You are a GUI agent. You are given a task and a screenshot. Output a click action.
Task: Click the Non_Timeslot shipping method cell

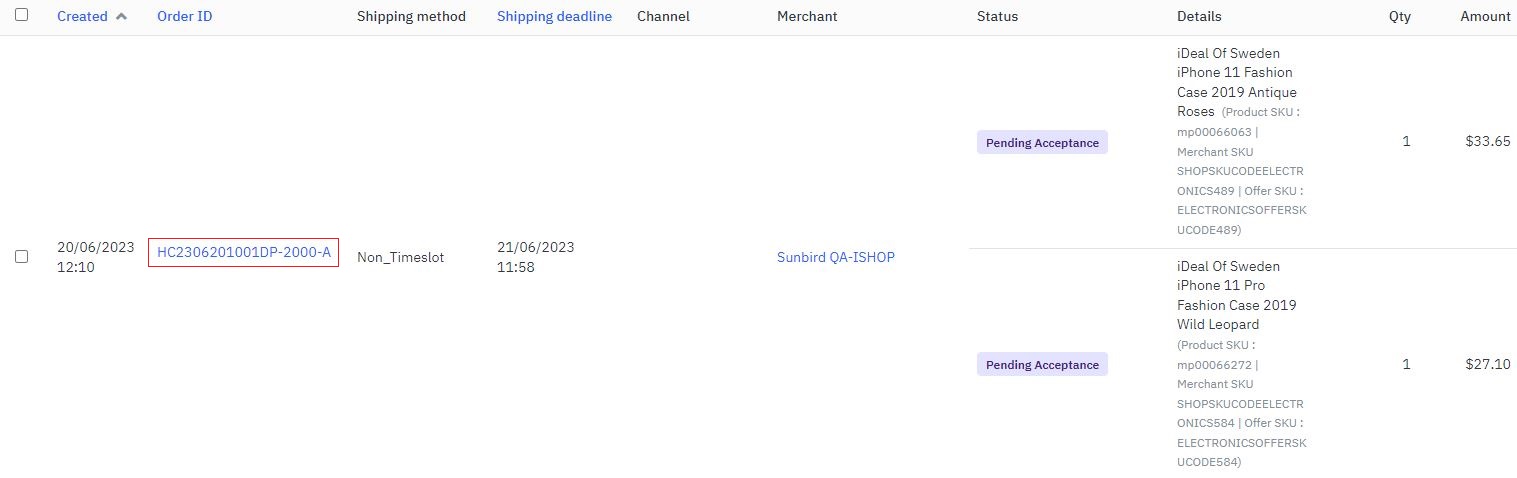pos(400,257)
